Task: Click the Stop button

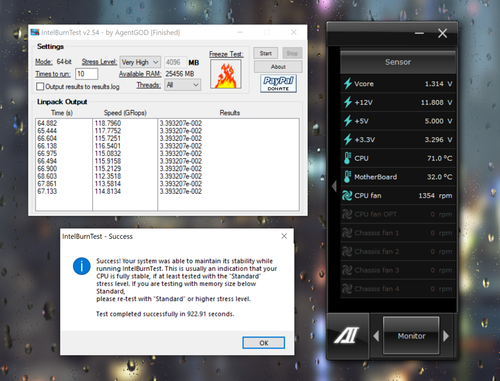Action: coord(292,53)
